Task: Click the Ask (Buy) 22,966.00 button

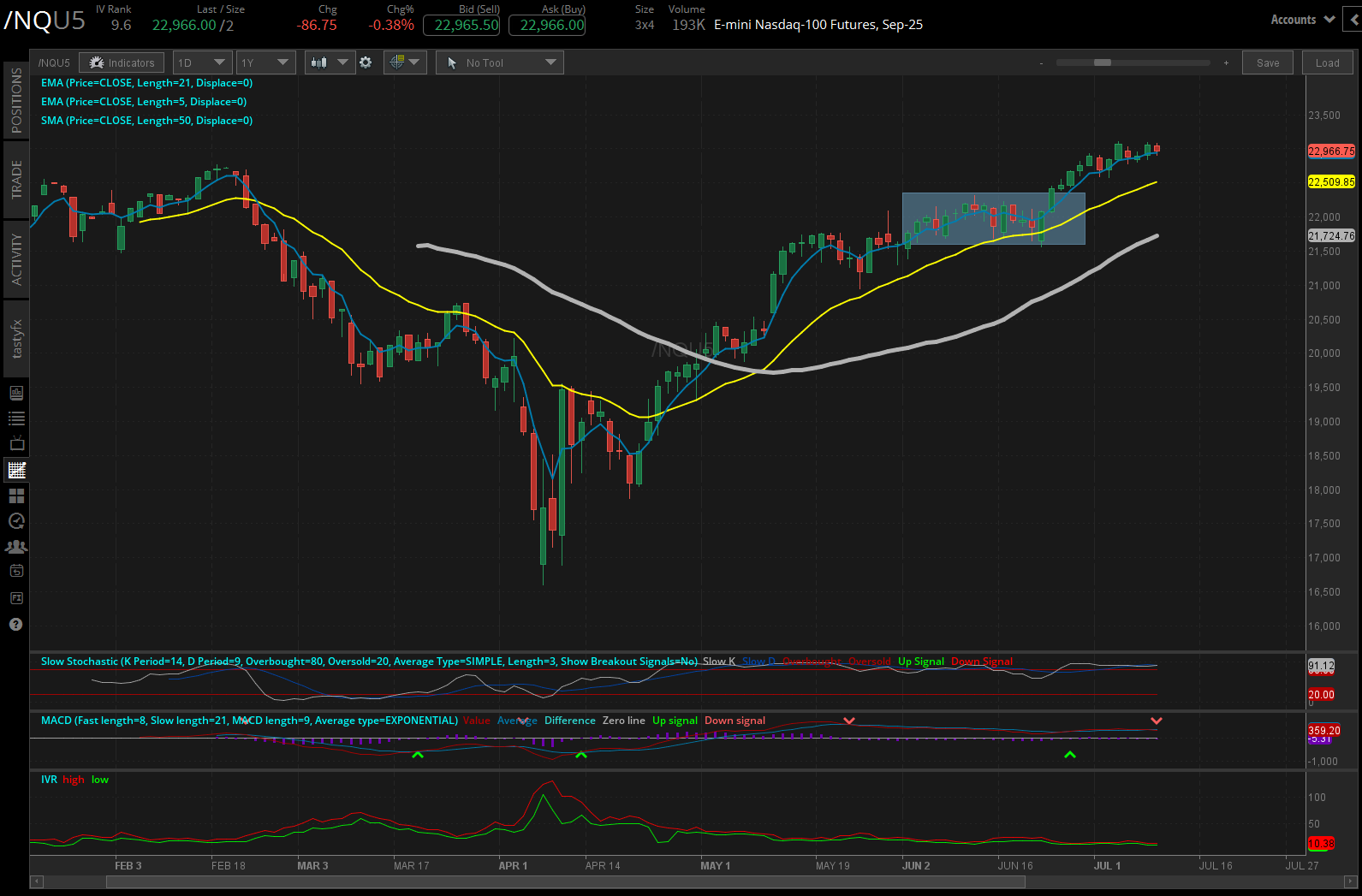Action: [547, 25]
